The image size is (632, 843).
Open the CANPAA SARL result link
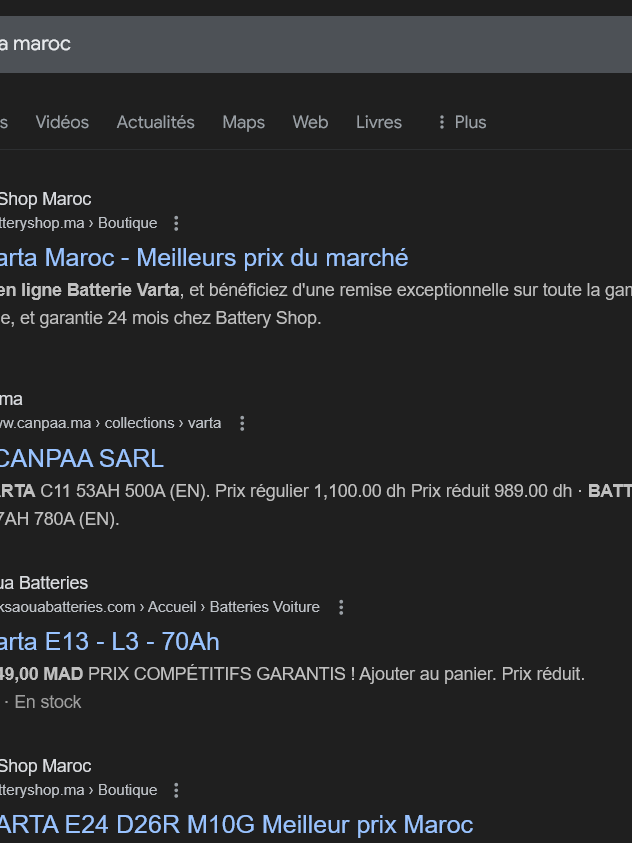82,459
